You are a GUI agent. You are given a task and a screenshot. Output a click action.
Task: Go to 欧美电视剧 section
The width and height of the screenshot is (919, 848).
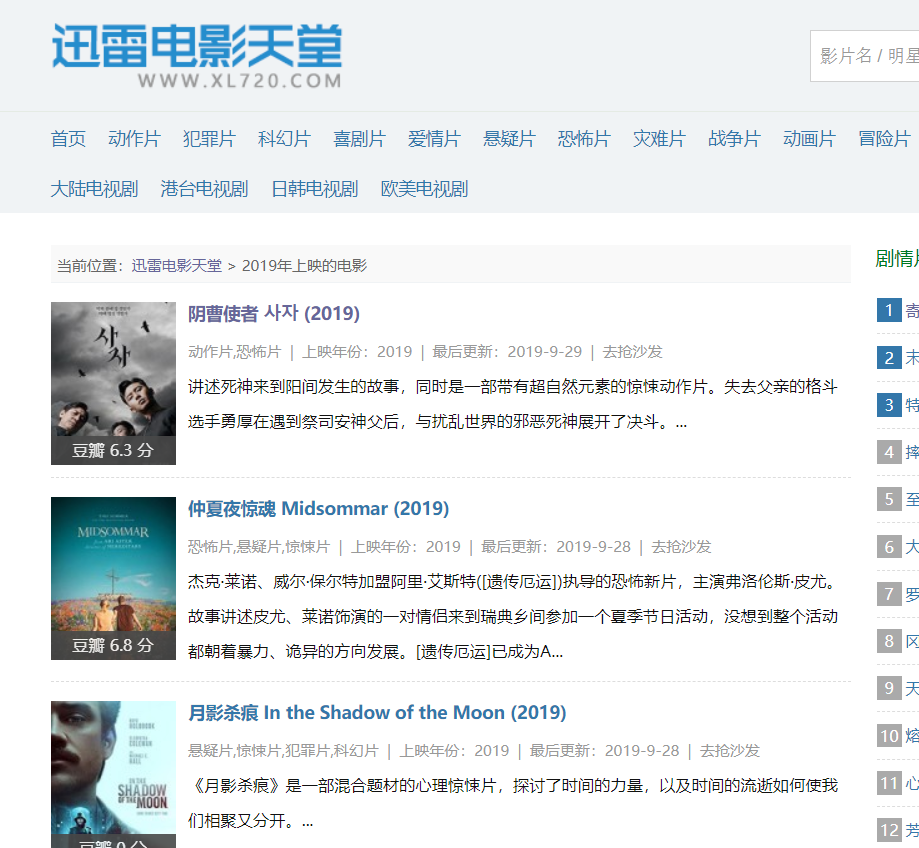pyautogui.click(x=424, y=189)
